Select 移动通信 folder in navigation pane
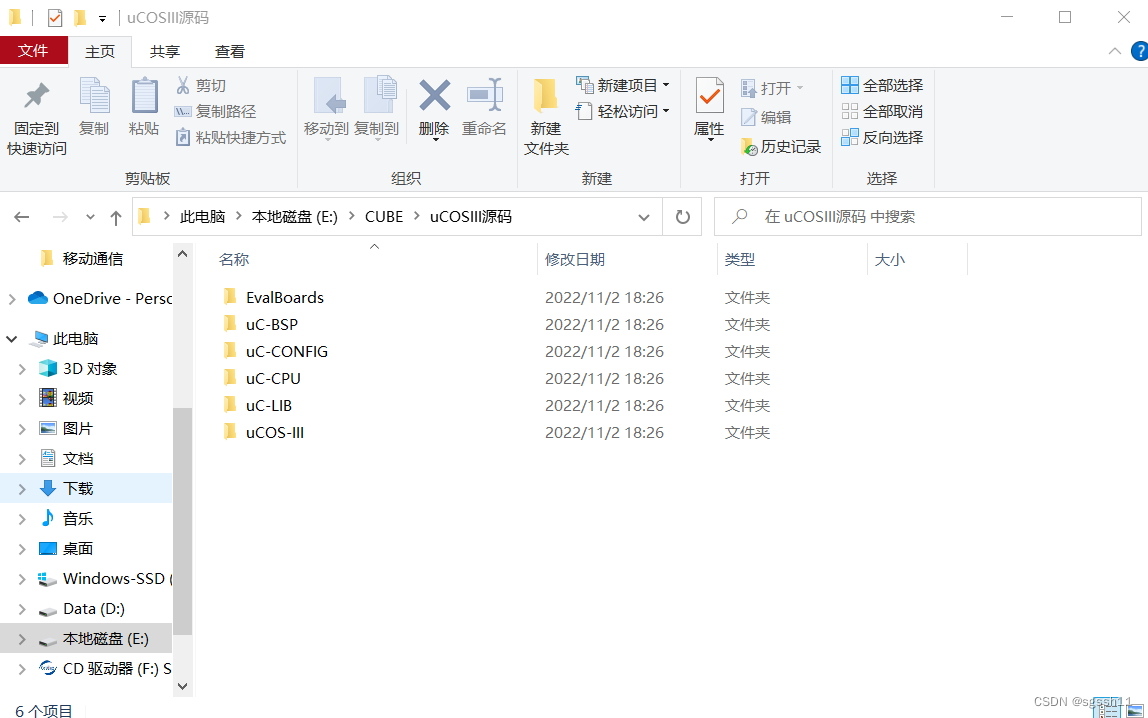 click(92, 258)
